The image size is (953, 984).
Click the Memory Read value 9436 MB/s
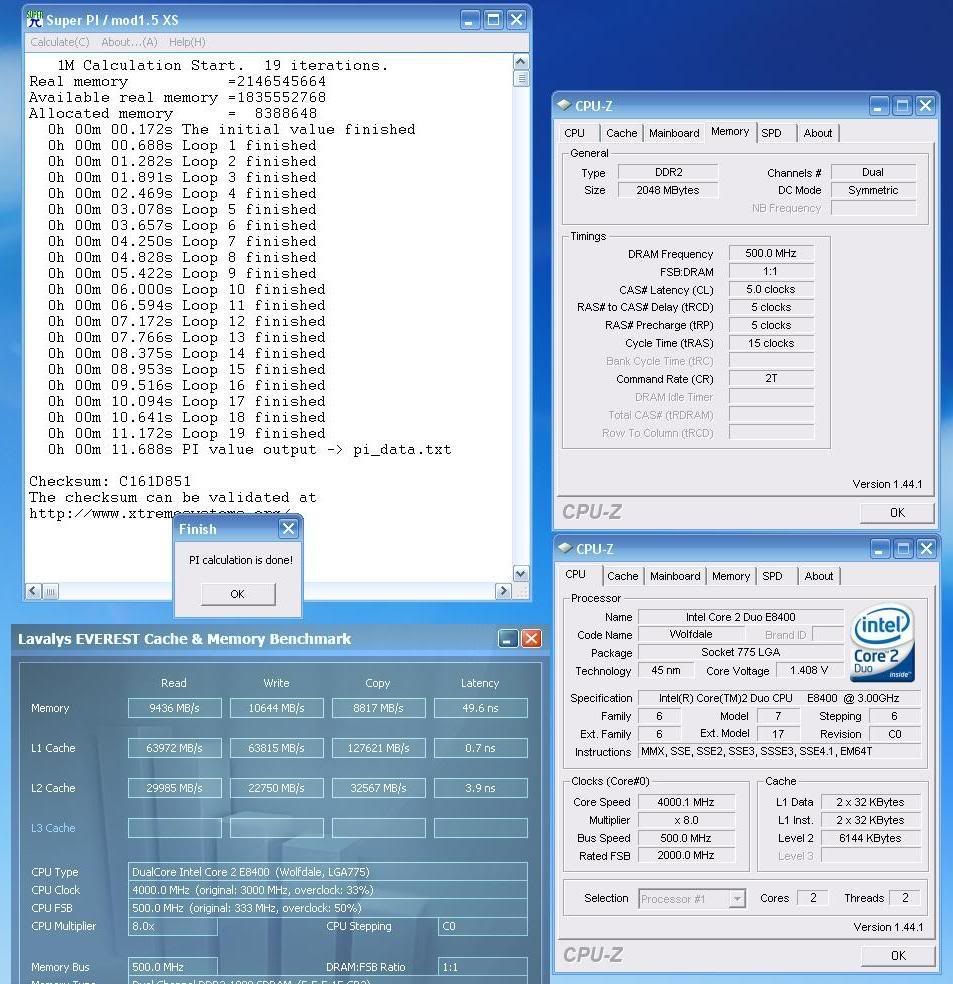tap(174, 708)
